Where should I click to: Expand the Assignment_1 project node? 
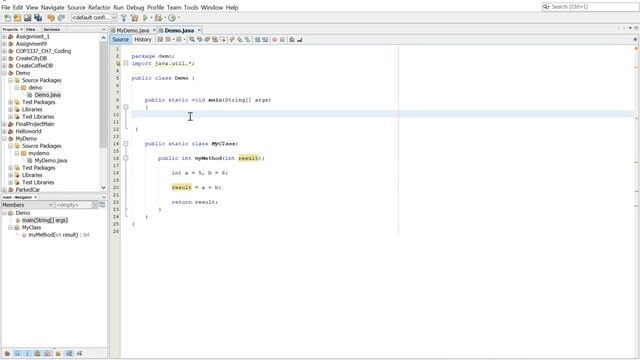(4, 37)
